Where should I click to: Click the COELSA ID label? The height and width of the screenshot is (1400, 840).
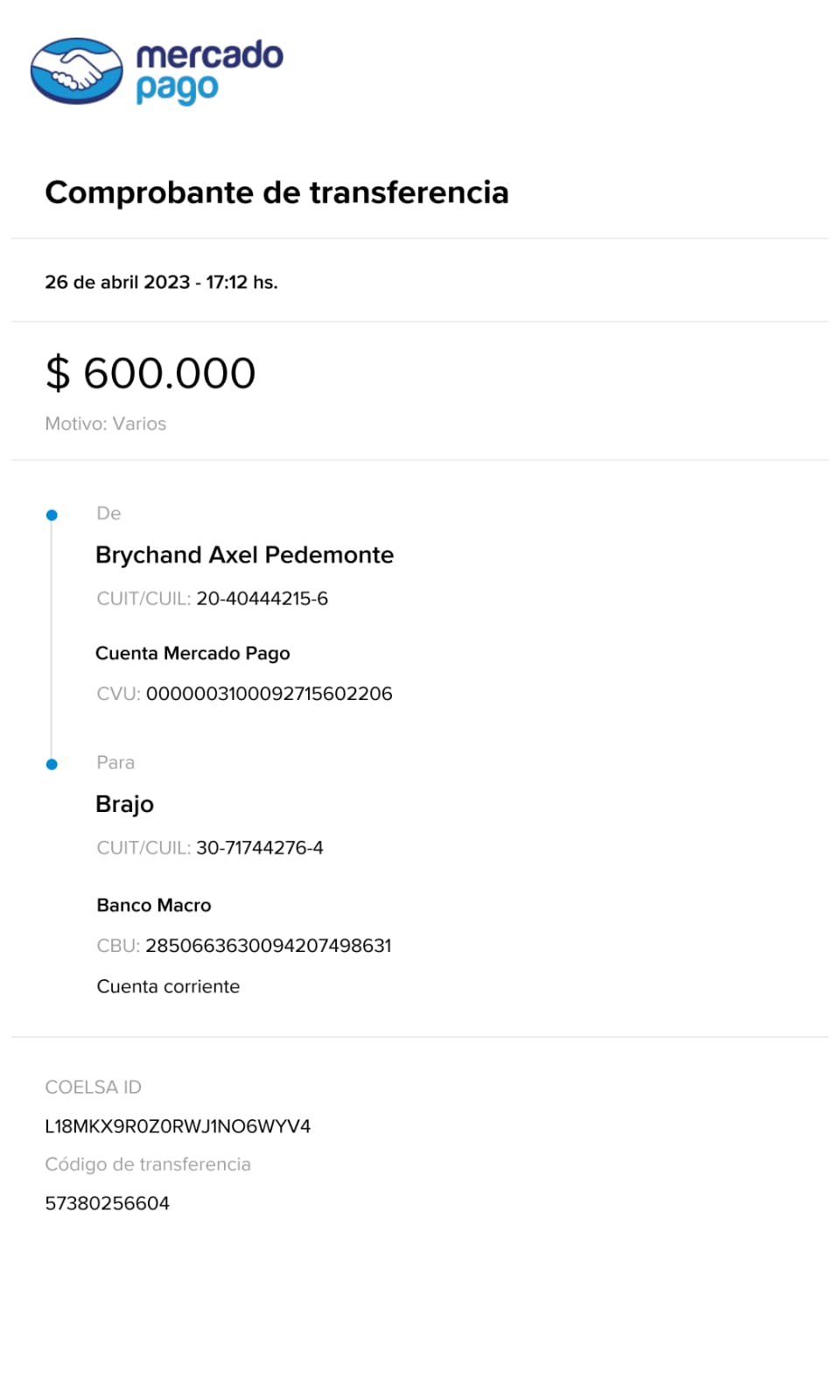tap(93, 1087)
